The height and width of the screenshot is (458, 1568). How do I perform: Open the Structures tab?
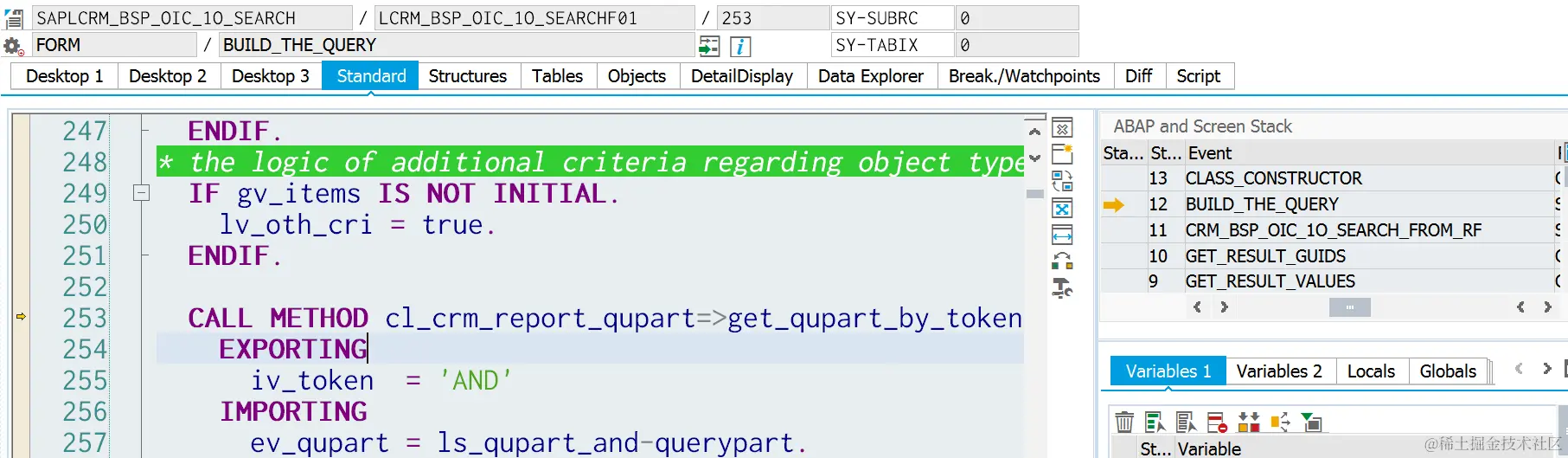468,76
